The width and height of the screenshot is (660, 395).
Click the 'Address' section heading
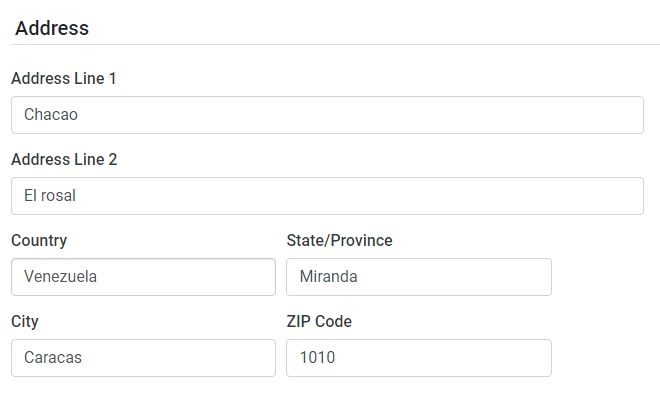52,28
